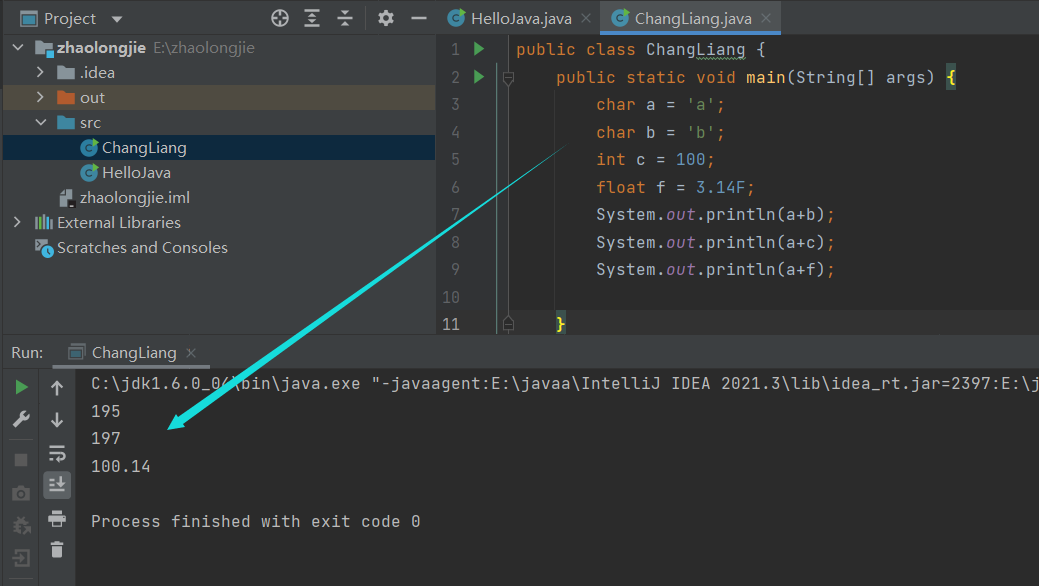Click the Select Opened File target icon
The width and height of the screenshot is (1039, 586).
click(x=280, y=18)
